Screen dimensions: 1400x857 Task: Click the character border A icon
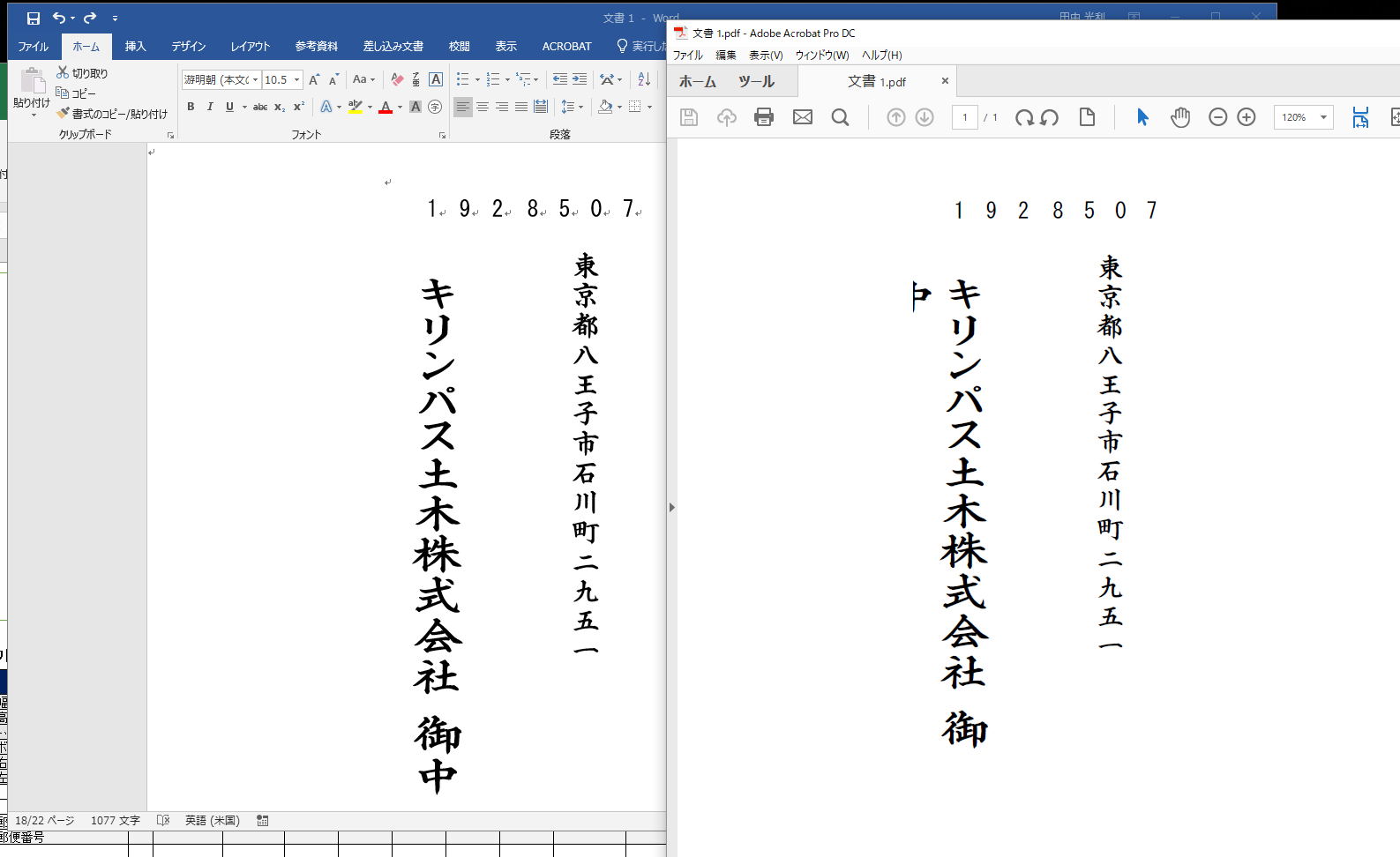pos(436,79)
